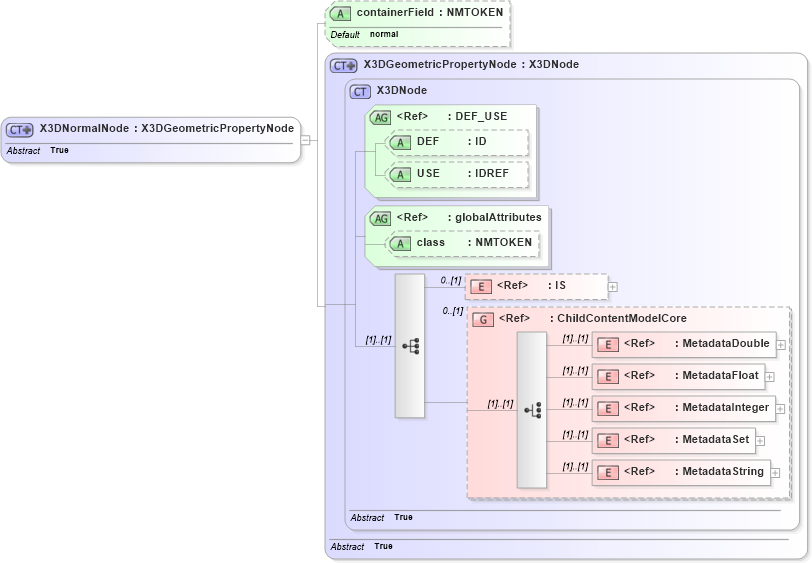Viewport: 812px width, 563px height.
Task: Expand the MetadataInteger element
Action: 780,409
